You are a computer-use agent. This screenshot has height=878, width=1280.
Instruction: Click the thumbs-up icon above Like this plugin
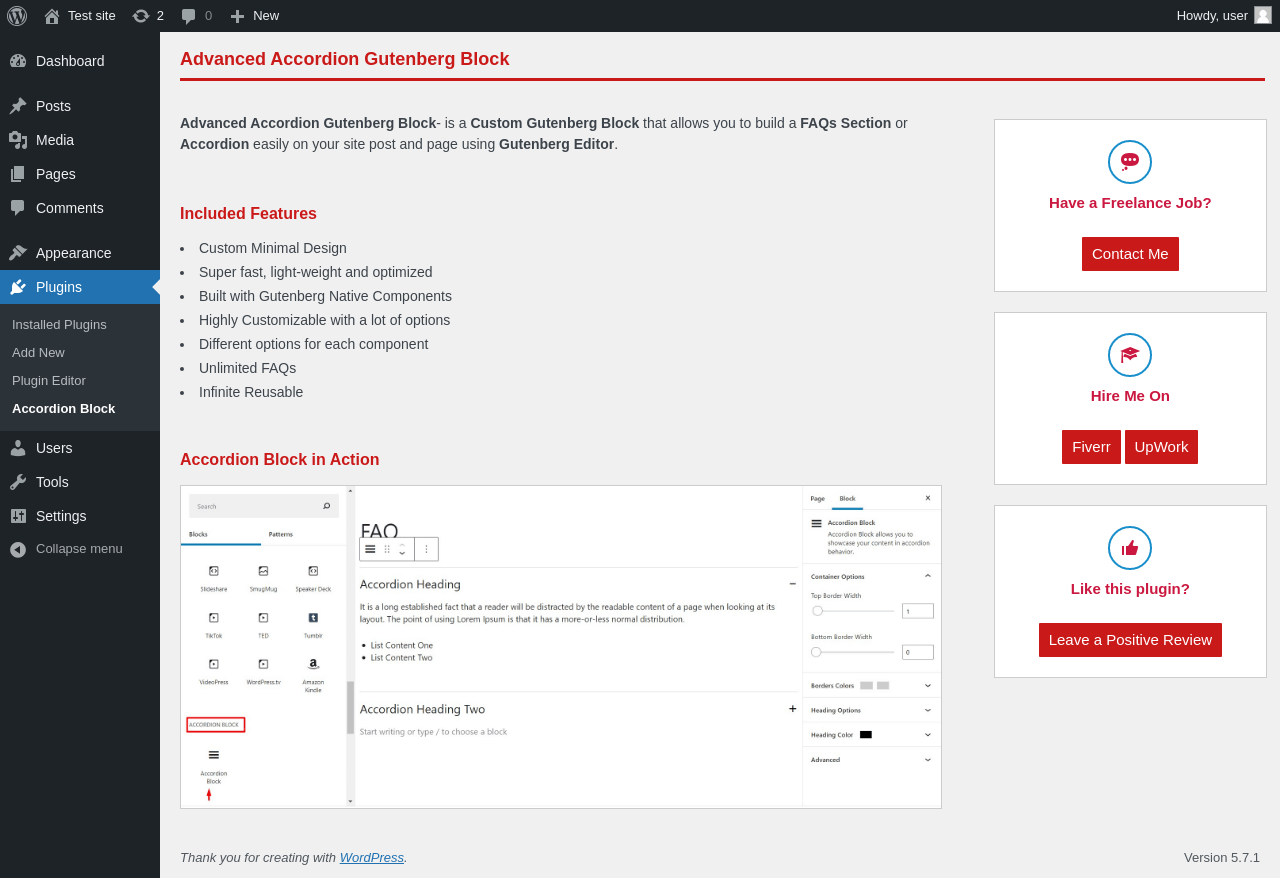pos(1130,548)
